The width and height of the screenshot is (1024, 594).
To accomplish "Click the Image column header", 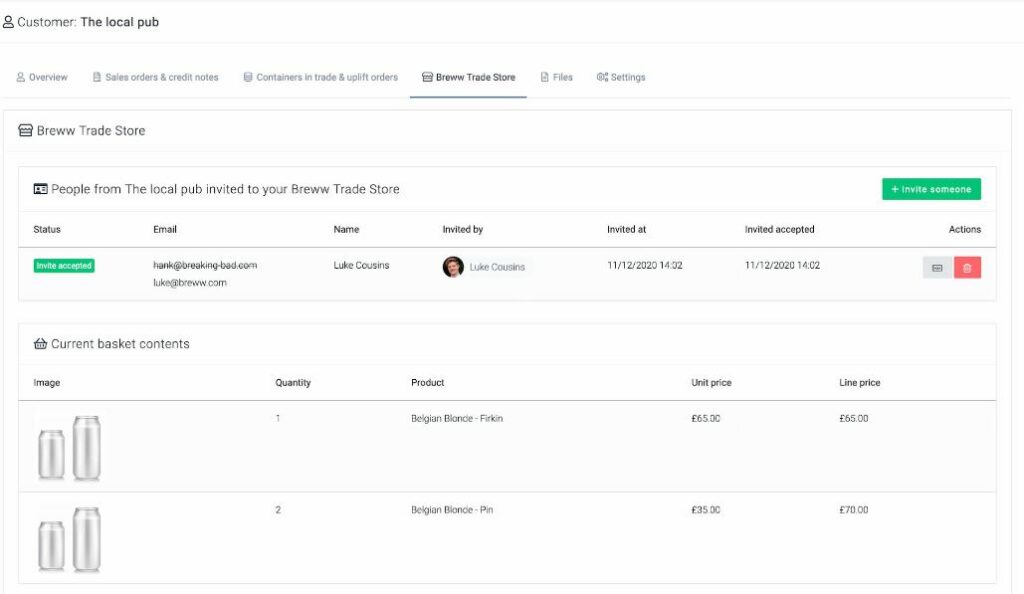I will 46,383.
